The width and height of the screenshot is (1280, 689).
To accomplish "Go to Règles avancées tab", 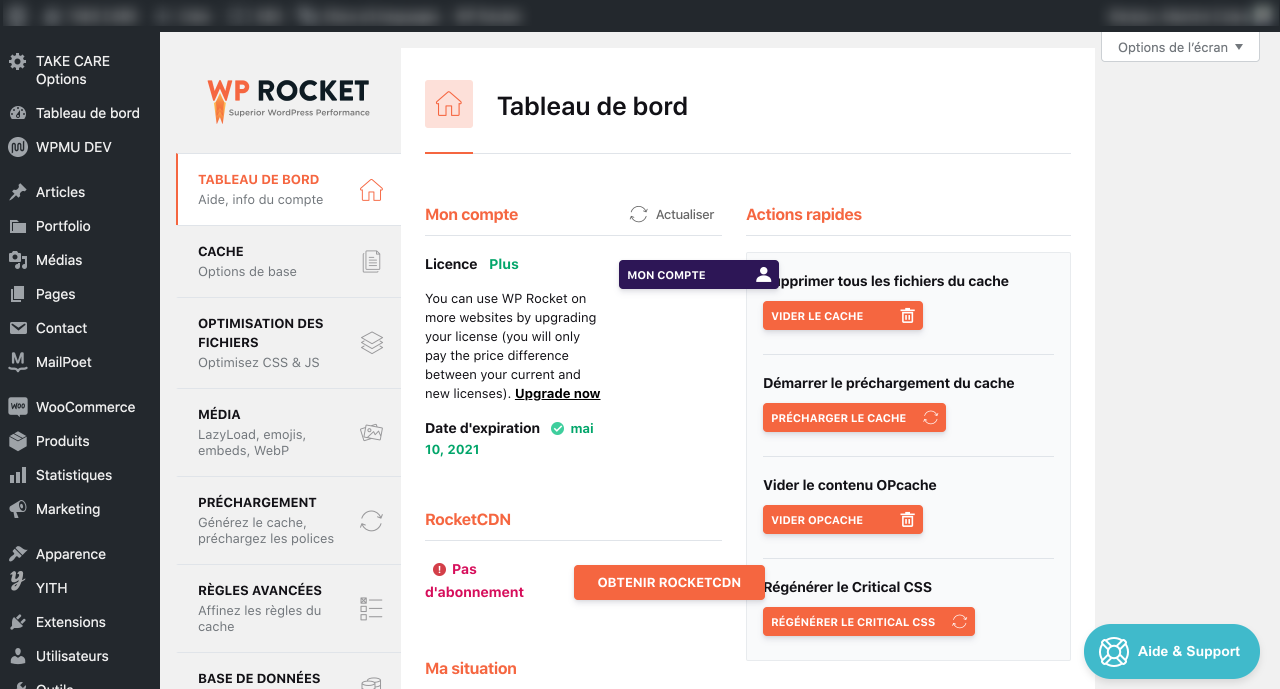I will 288,608.
